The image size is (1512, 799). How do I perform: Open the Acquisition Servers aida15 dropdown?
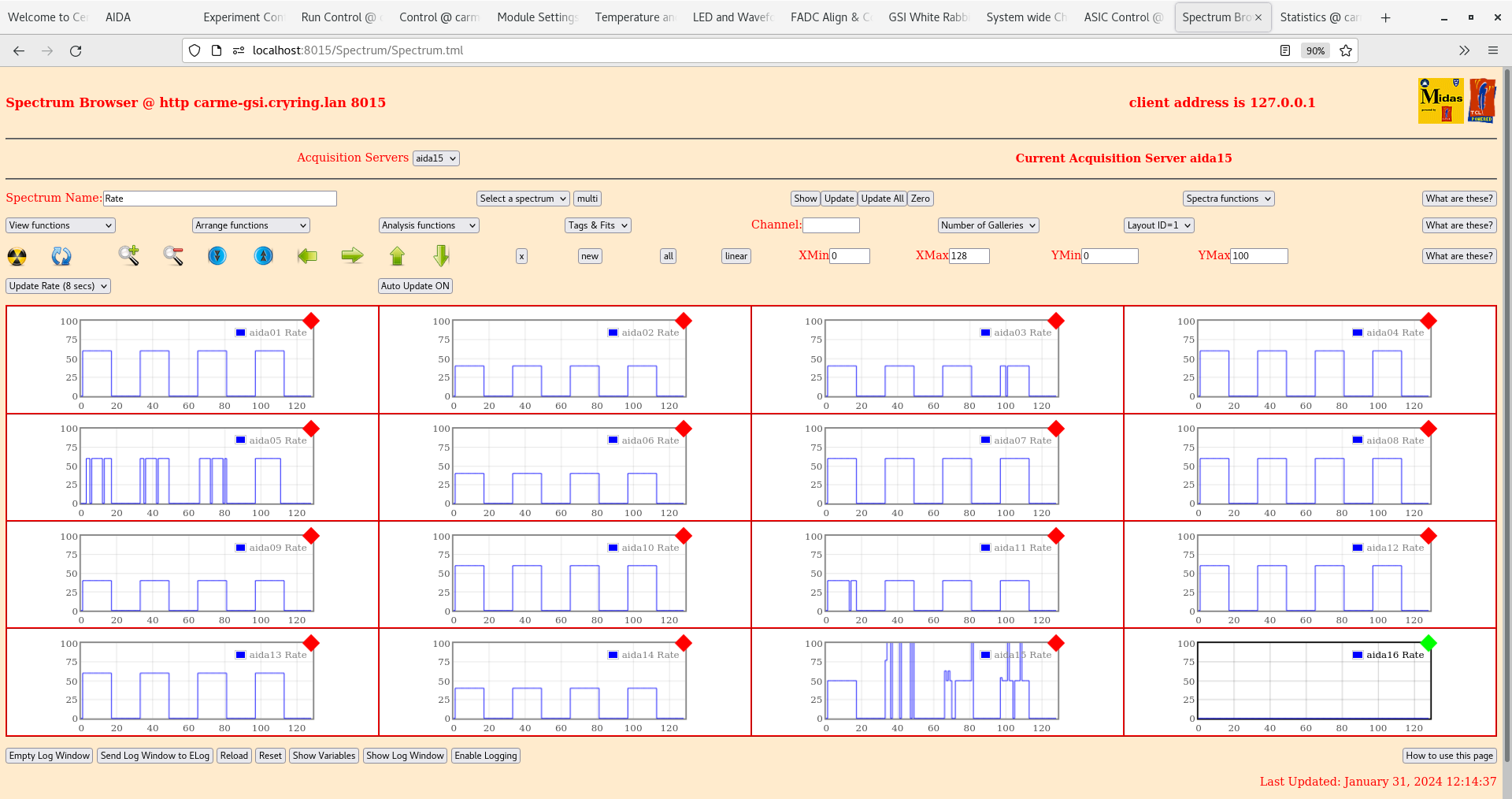click(x=435, y=158)
